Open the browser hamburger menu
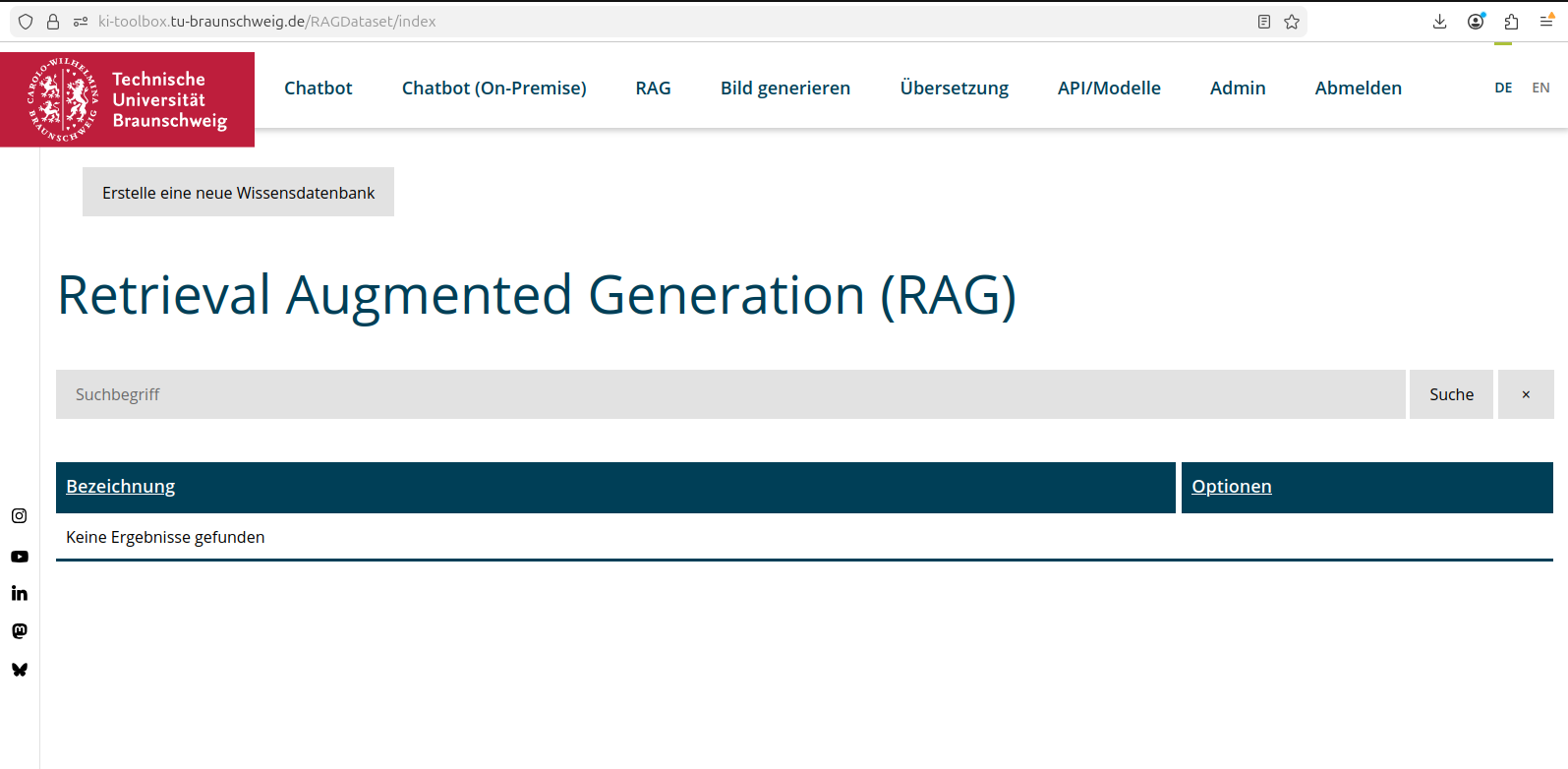Image resolution: width=1568 pixels, height=769 pixels. pyautogui.click(x=1546, y=22)
